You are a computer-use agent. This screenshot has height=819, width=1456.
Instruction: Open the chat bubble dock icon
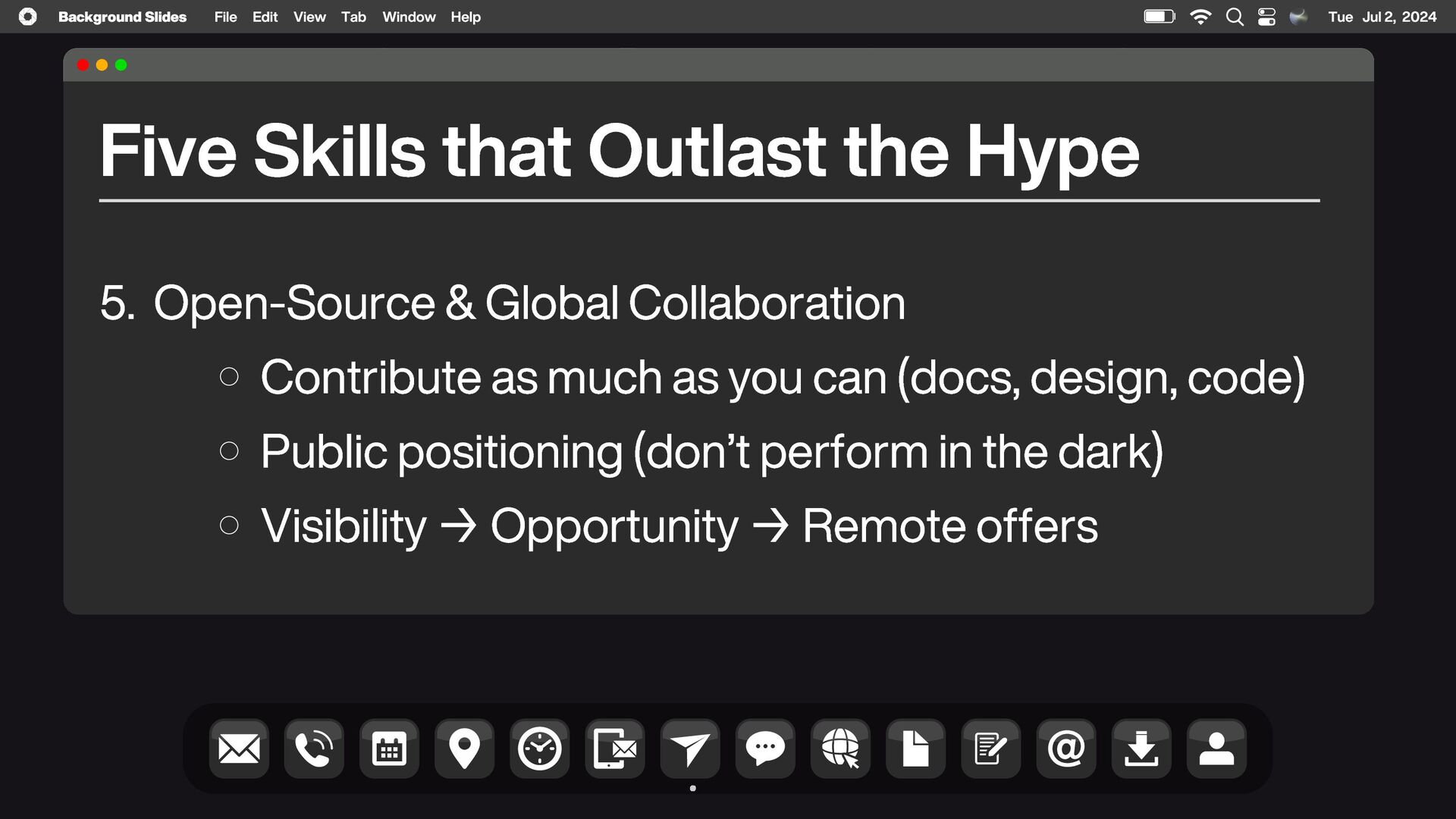click(x=765, y=749)
